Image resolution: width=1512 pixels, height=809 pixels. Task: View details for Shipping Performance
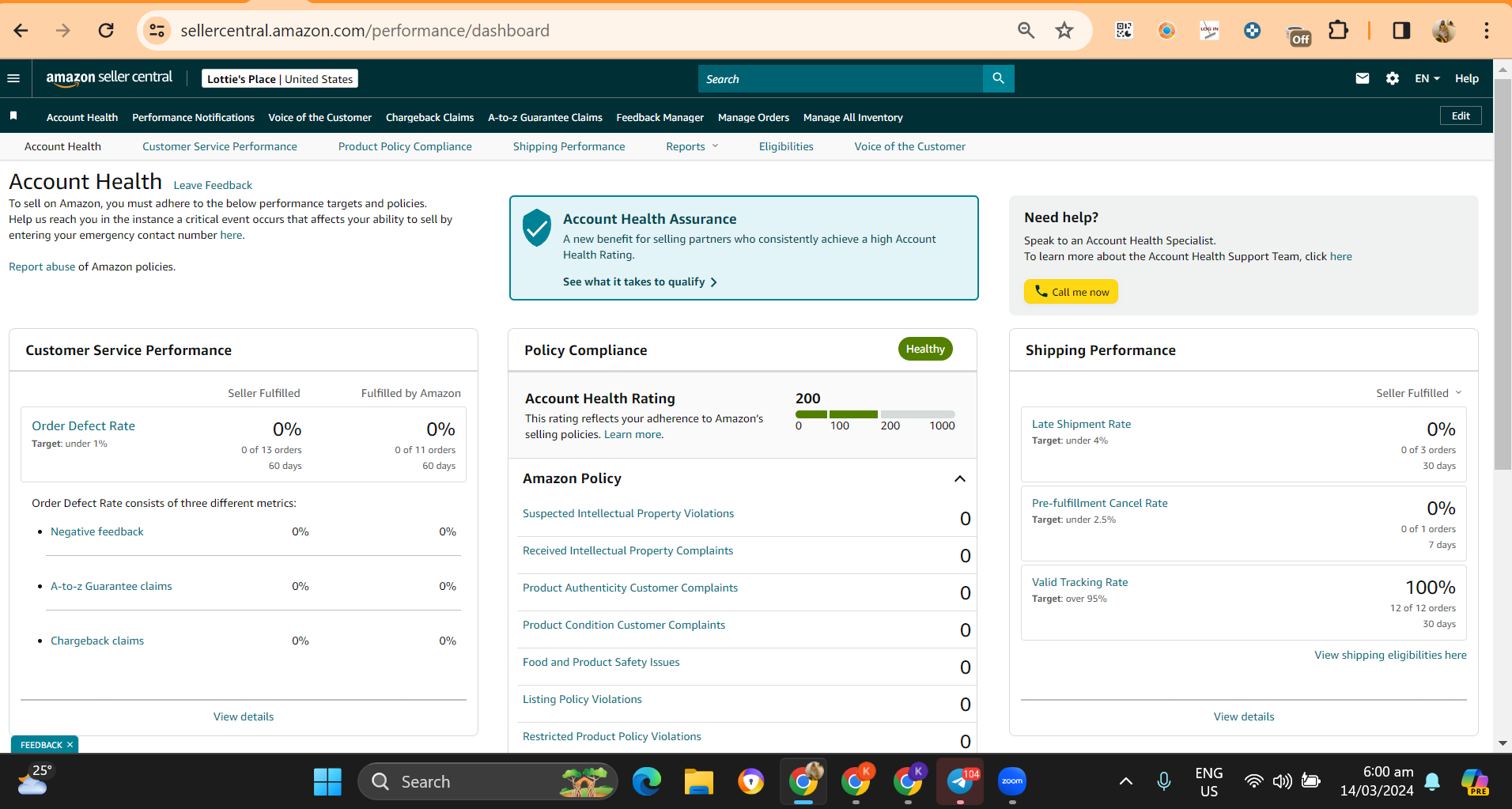pyautogui.click(x=1244, y=716)
